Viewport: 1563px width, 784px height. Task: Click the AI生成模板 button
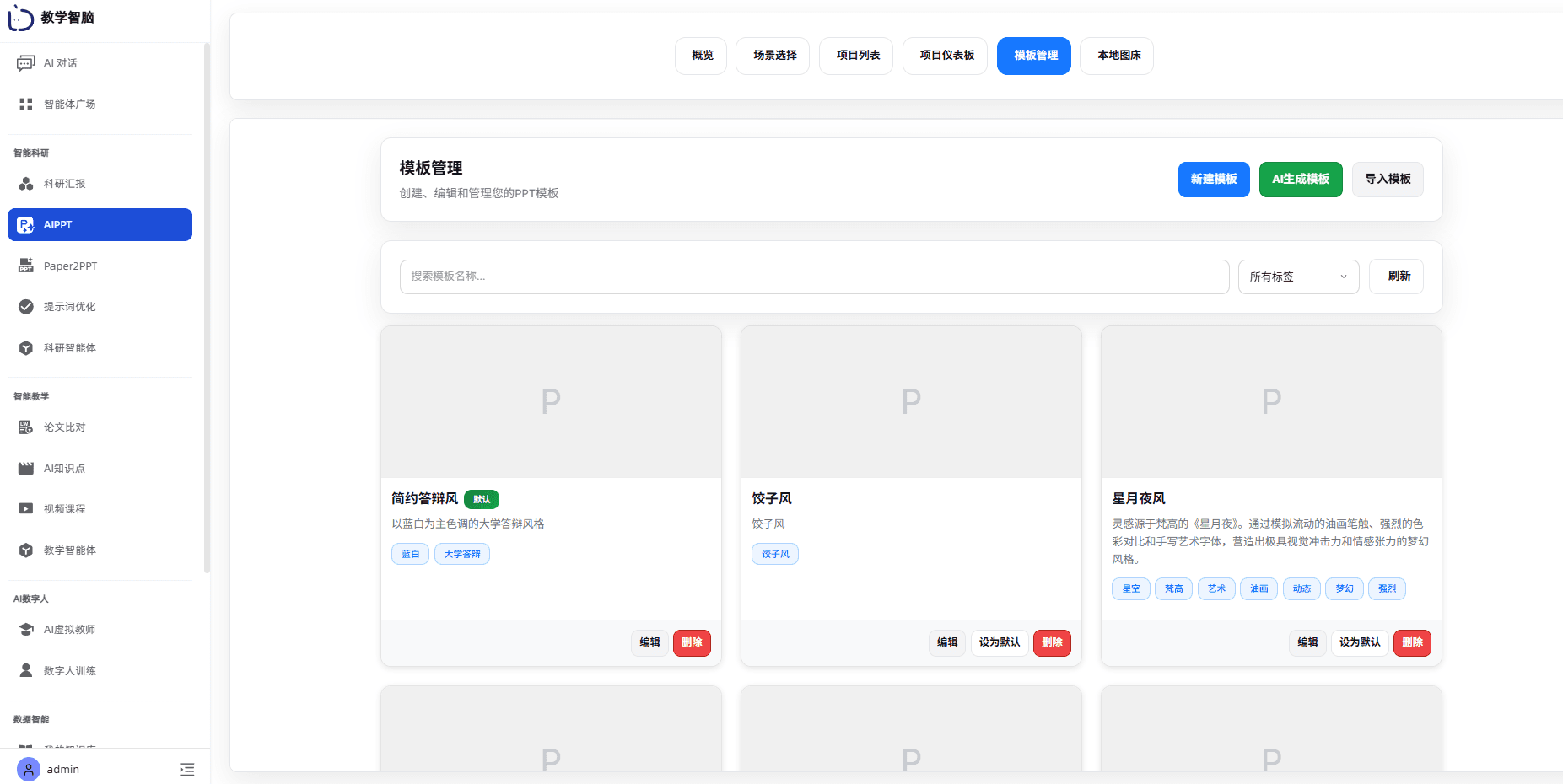point(1301,180)
